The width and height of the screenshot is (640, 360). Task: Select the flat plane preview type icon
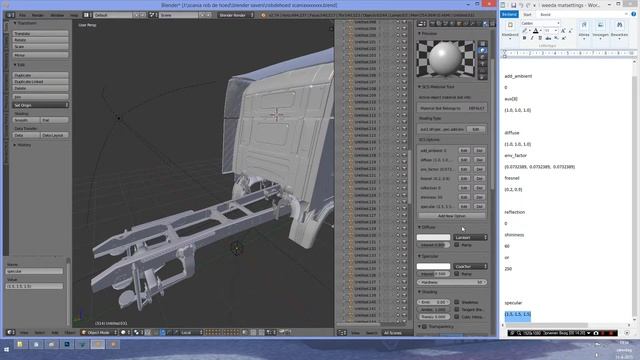pyautogui.click(x=482, y=44)
